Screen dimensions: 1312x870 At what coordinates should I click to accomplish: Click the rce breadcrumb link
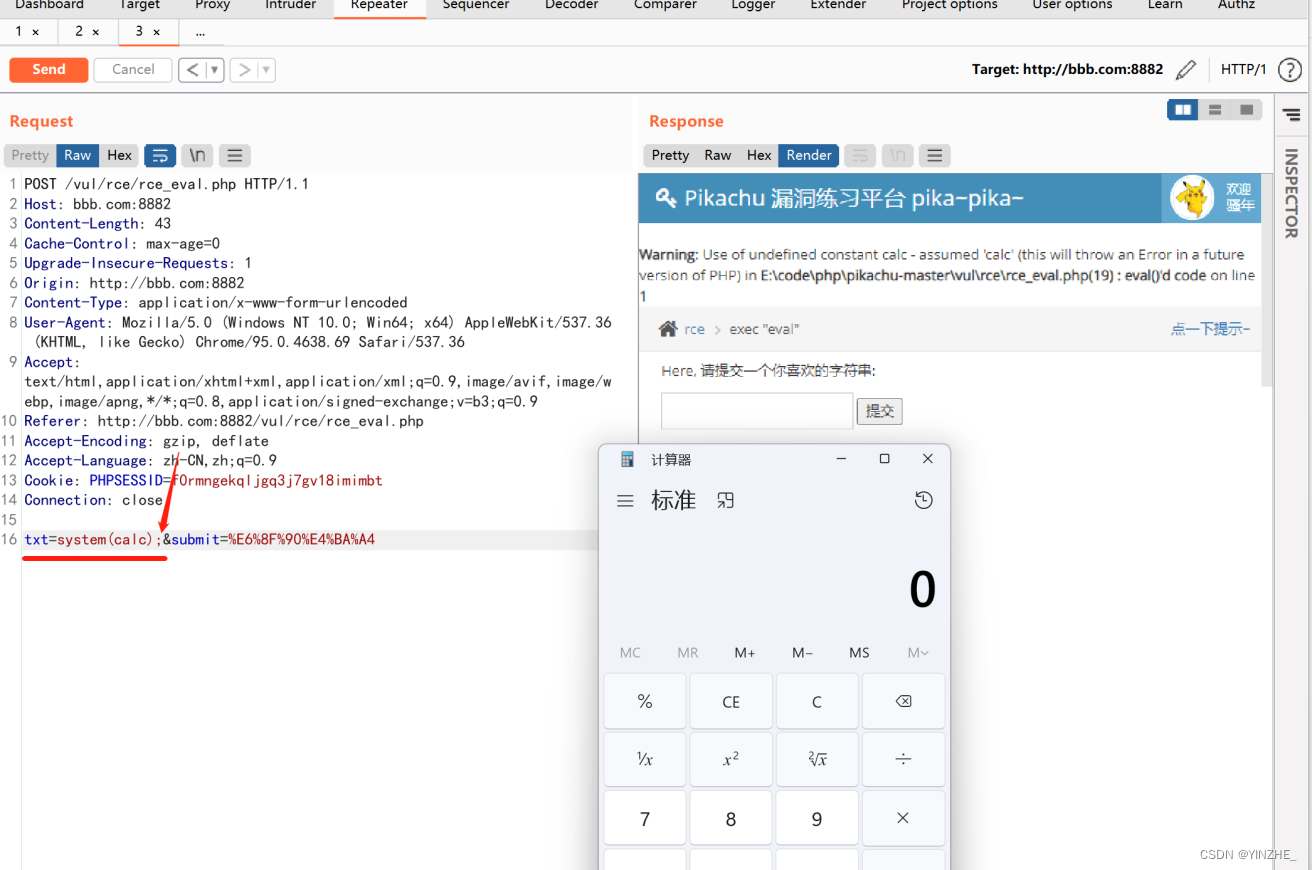pos(694,329)
